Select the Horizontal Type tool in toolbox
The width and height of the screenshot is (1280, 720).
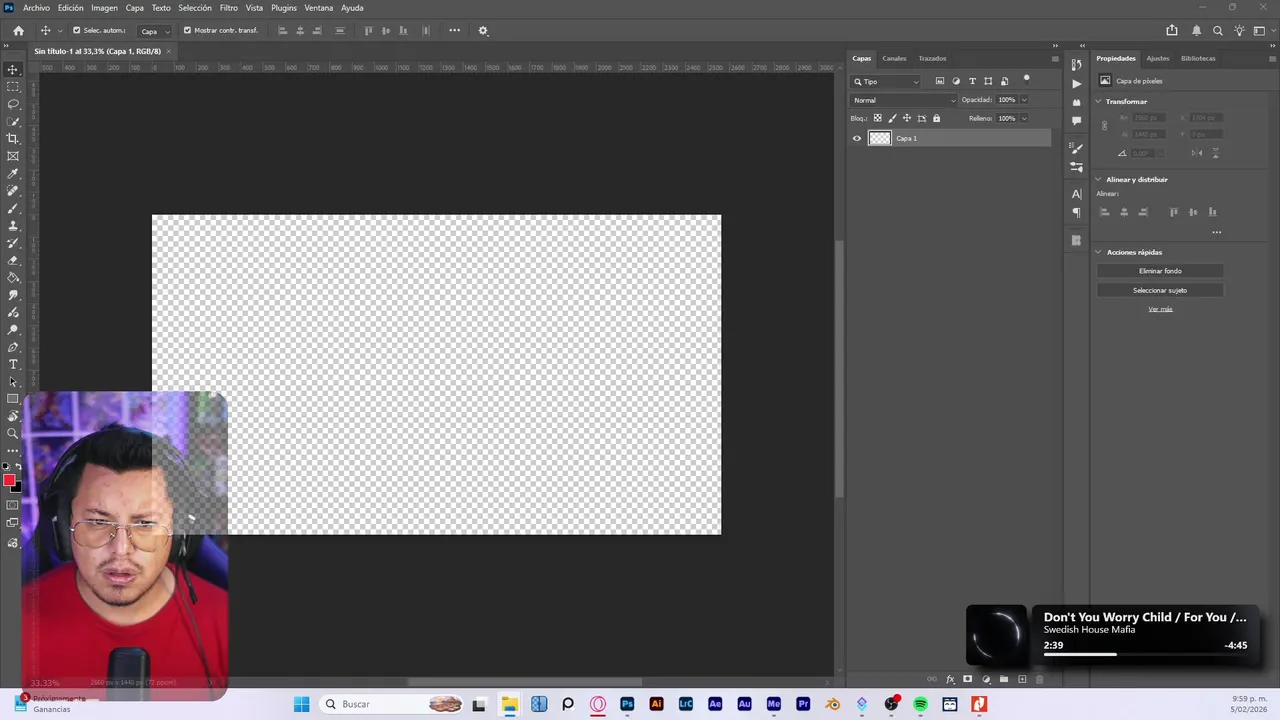point(13,364)
